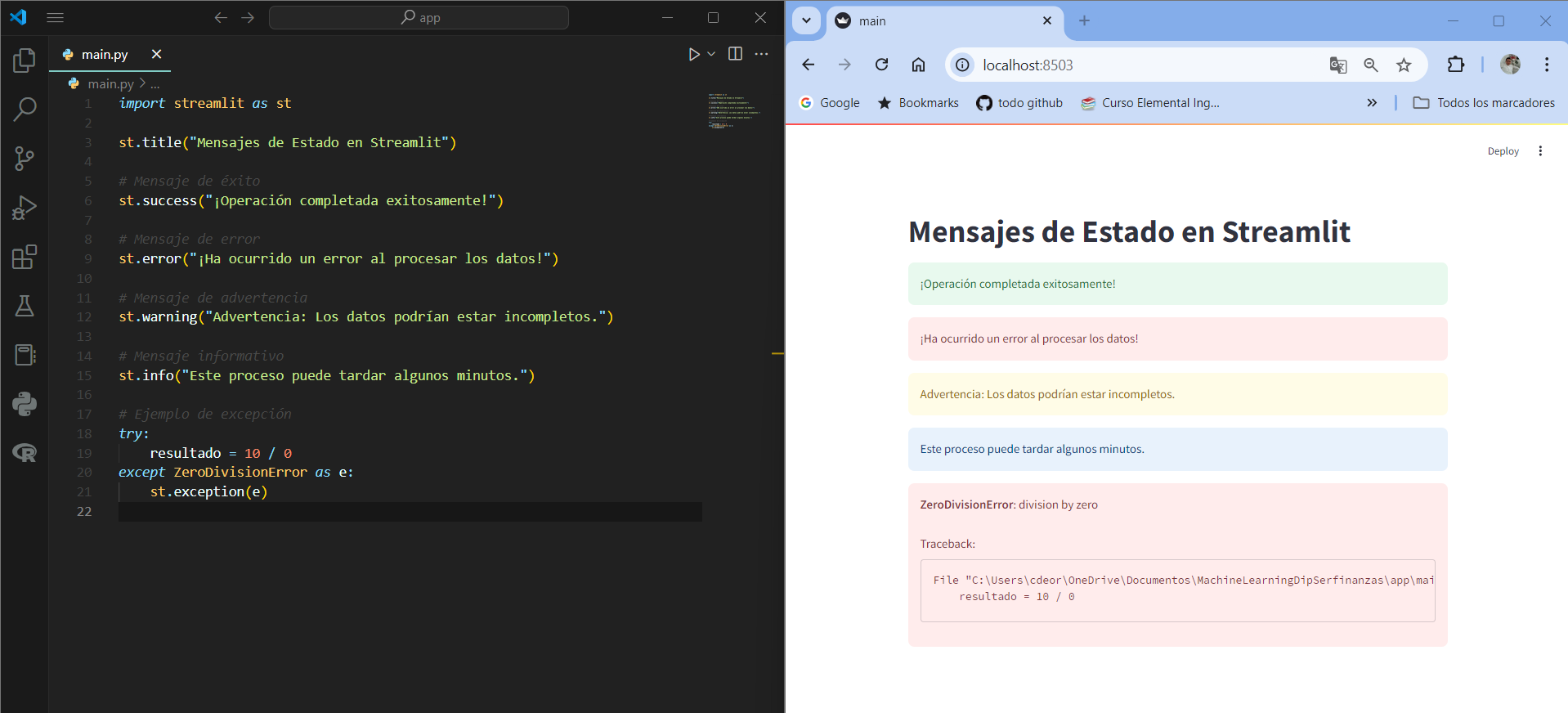Viewport: 1568px width, 713px height.
Task: Open editor More Actions ellipsis menu
Action: pos(761,54)
